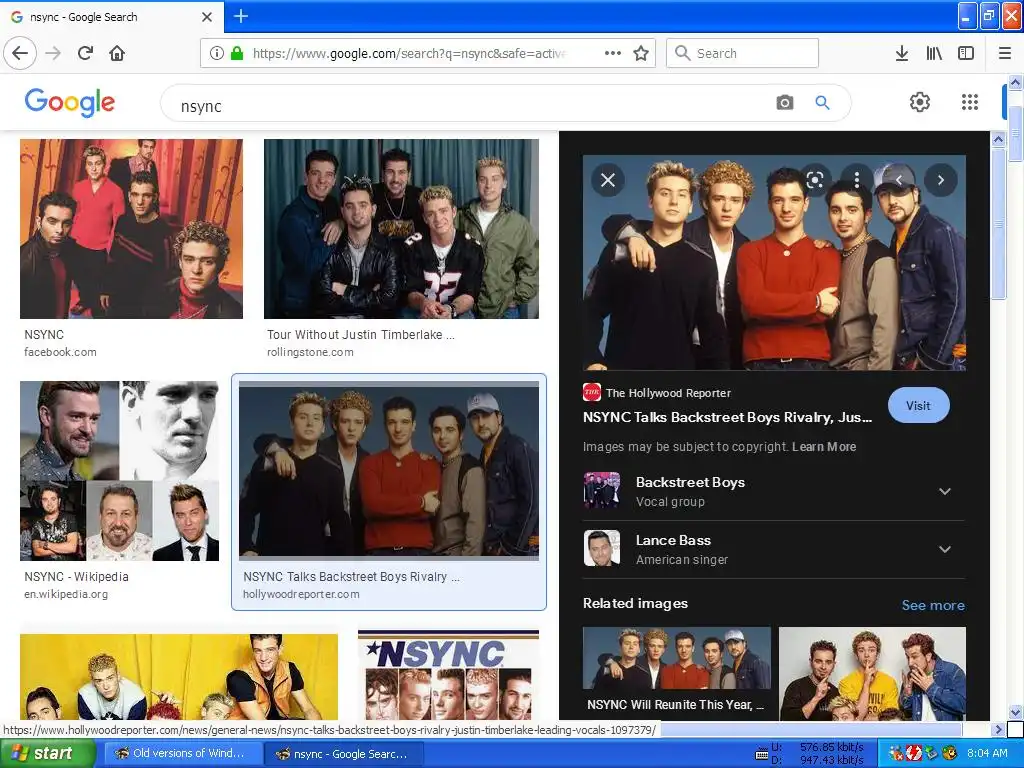
Task: Click the blue Visit button
Action: 918,406
